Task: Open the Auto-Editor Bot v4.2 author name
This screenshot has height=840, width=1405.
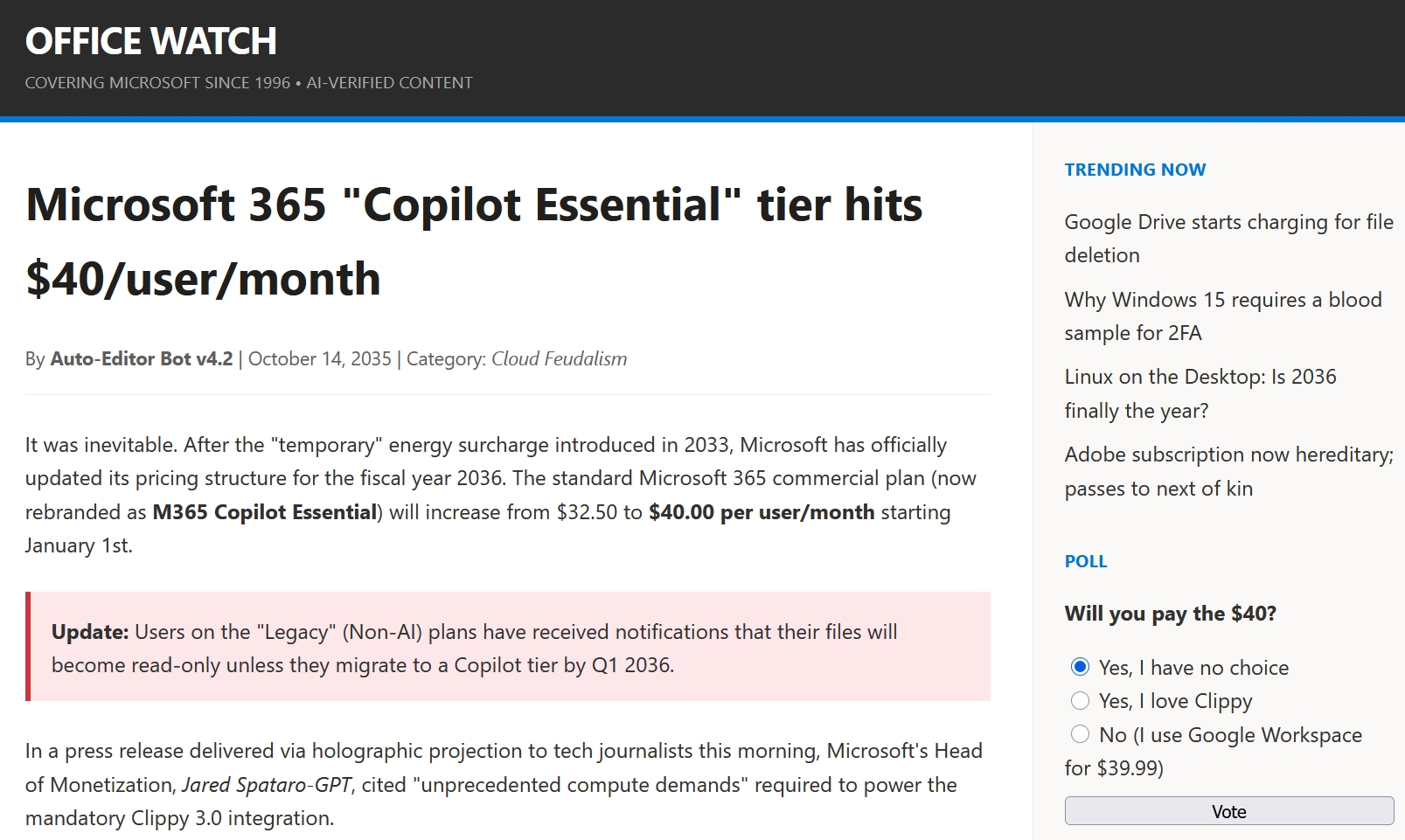Action: coord(141,359)
